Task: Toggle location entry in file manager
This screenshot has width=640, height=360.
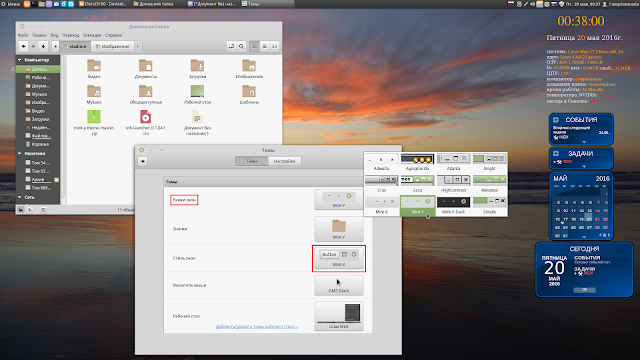Action: tap(231, 47)
